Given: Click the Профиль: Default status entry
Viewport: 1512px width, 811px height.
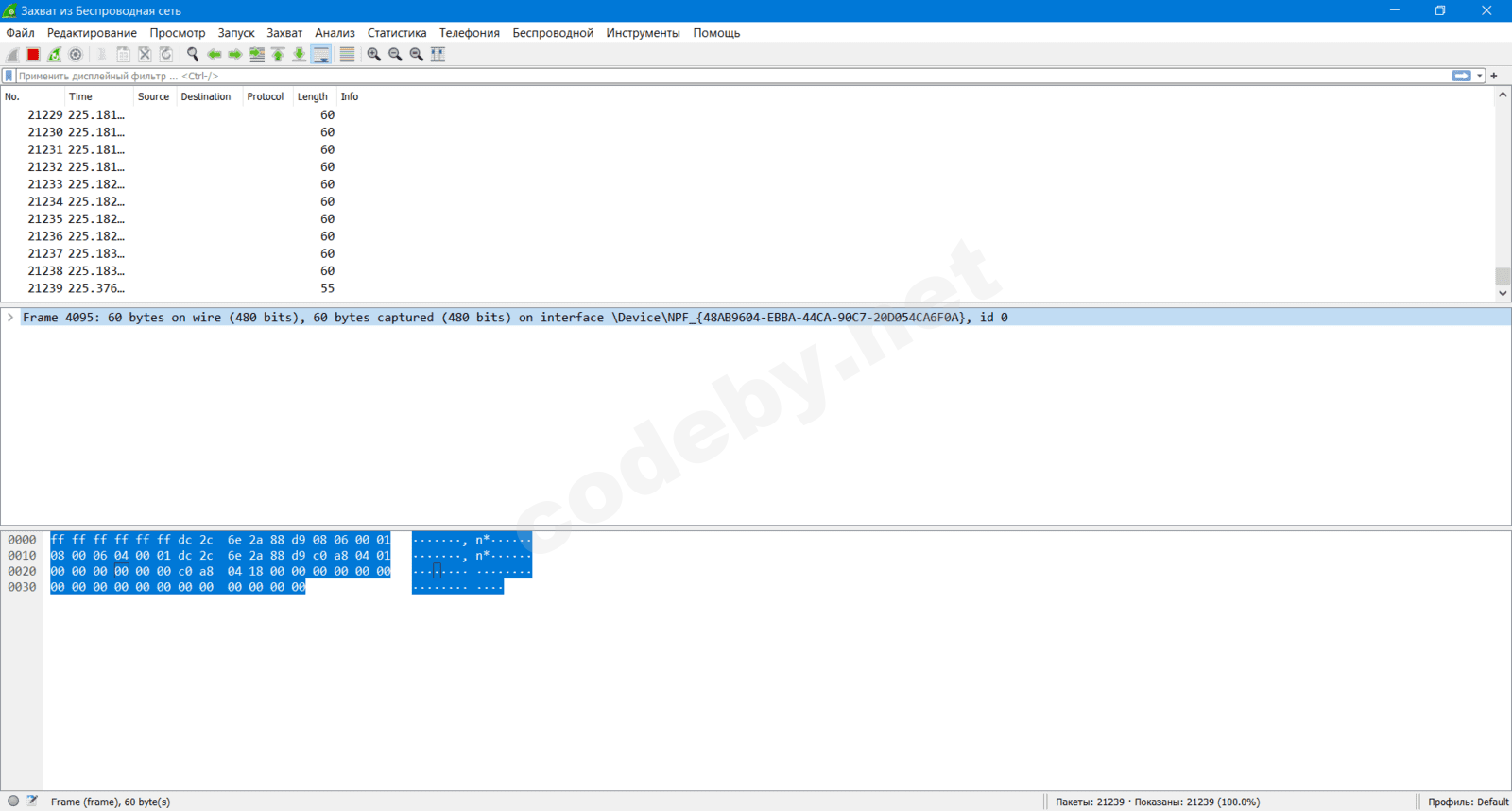Looking at the screenshot, I should (x=1469, y=802).
